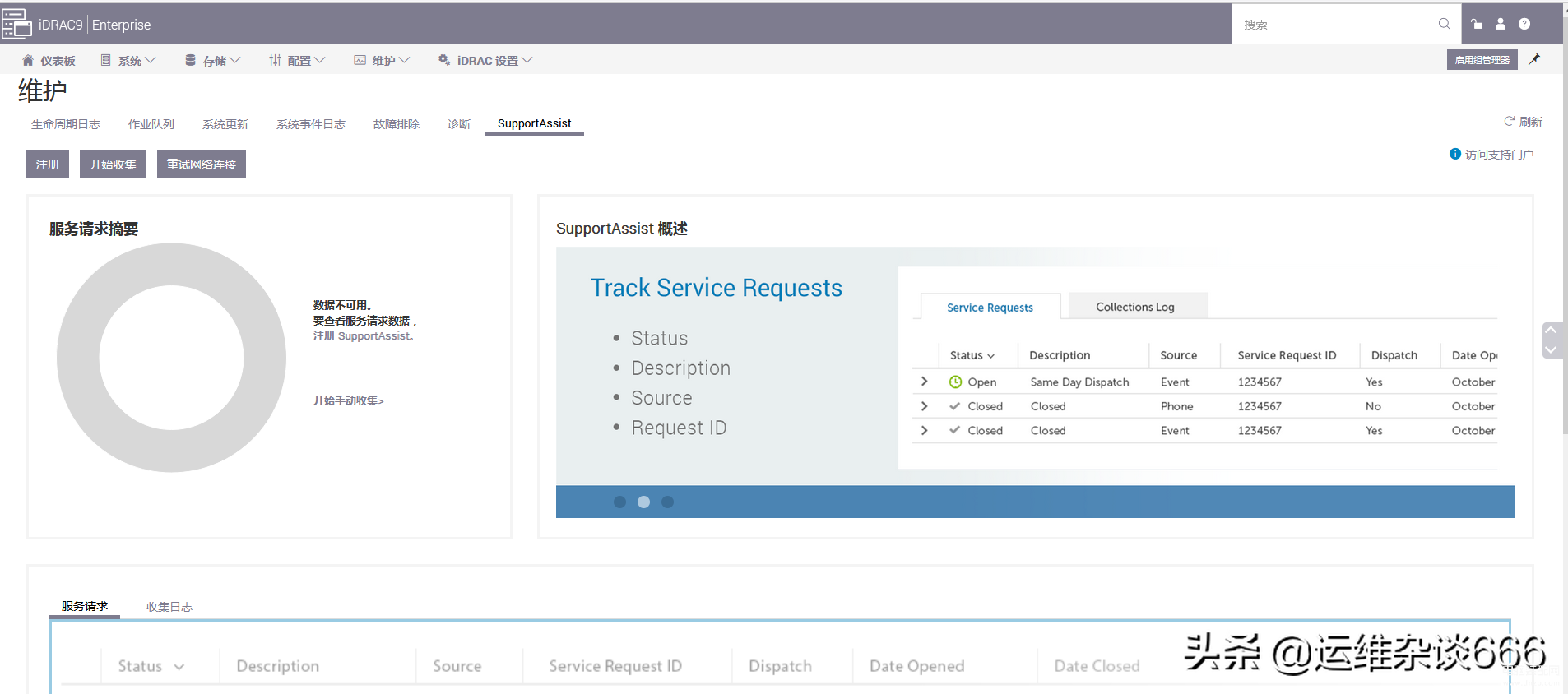
Task: Select first carousel slide dot
Action: [x=619, y=502]
